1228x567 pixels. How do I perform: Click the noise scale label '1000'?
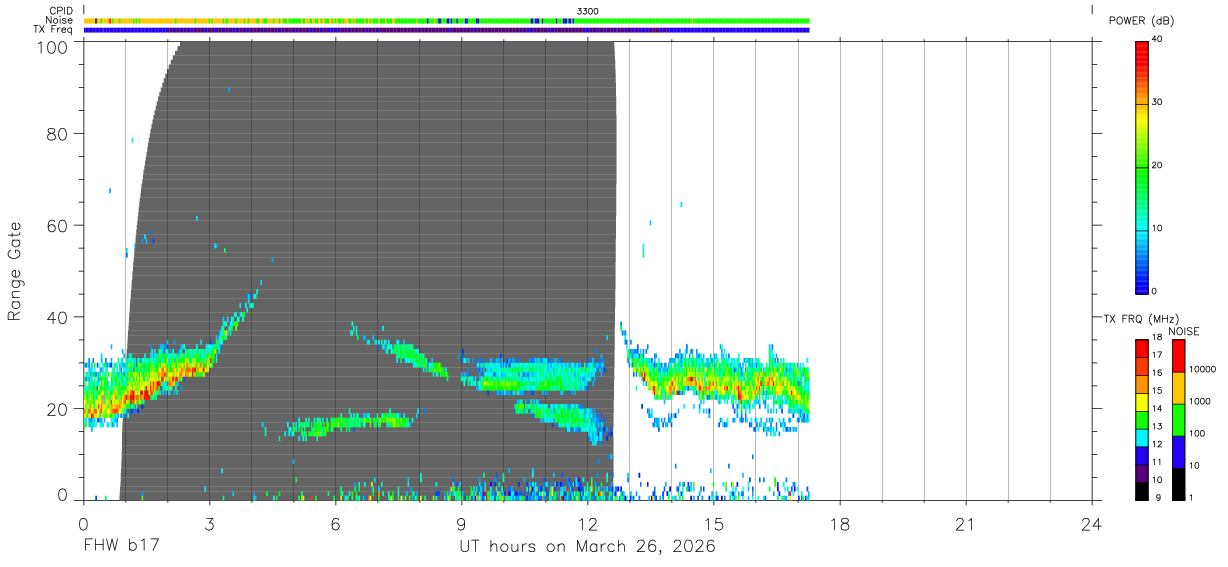[x=1199, y=401]
